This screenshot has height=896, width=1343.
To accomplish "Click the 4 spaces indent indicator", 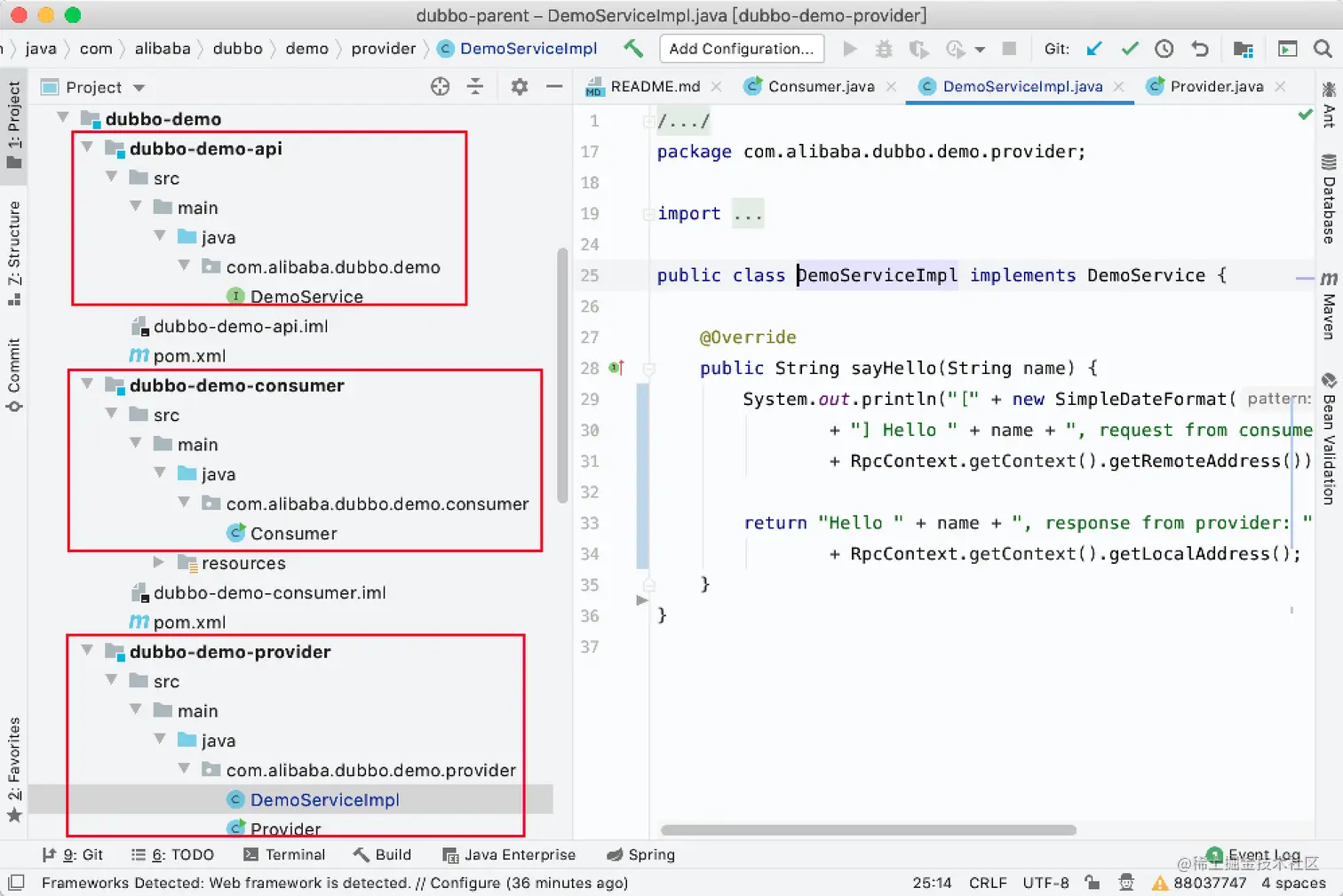I will point(1293,883).
